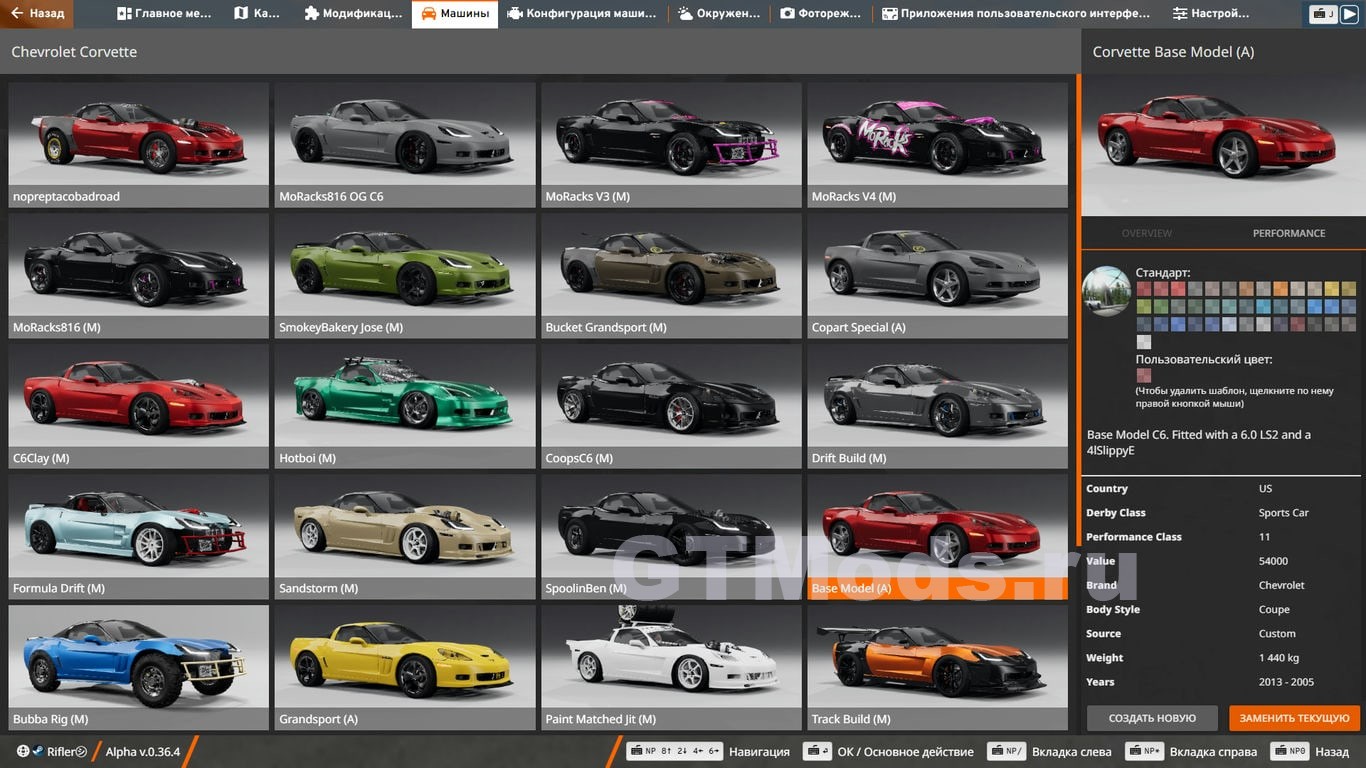Screen dimensions: 1366x768
Task: Select the Hotboi (M) green Corvette
Action: (x=405, y=406)
